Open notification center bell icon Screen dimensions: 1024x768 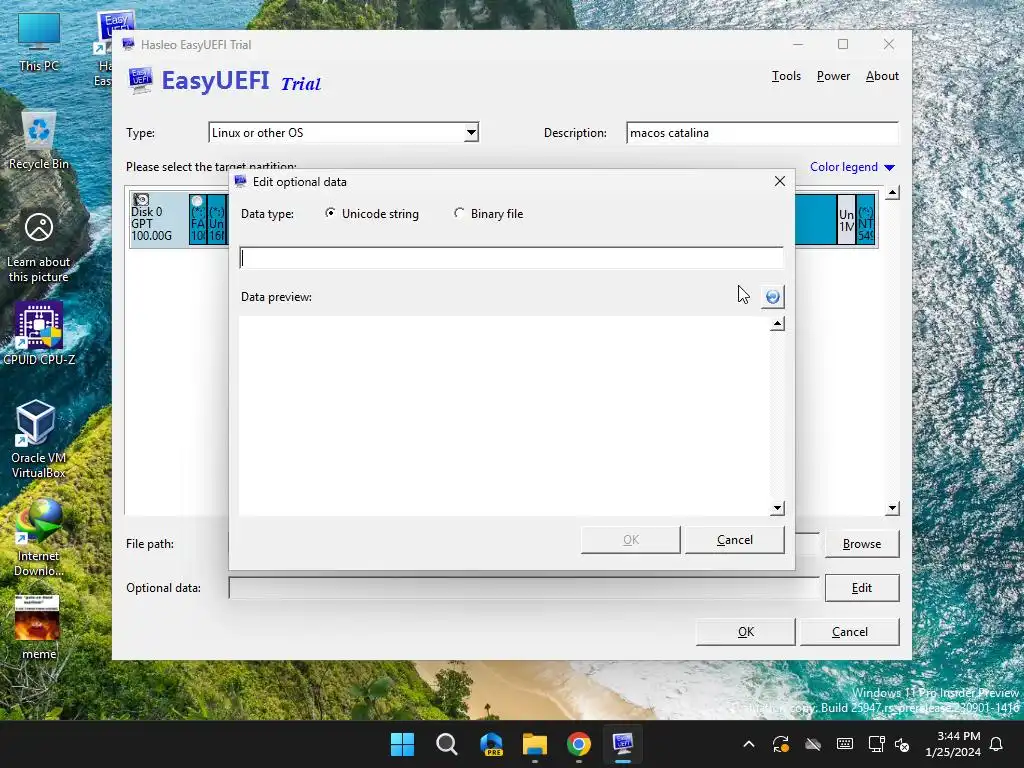pyautogui.click(x=997, y=744)
